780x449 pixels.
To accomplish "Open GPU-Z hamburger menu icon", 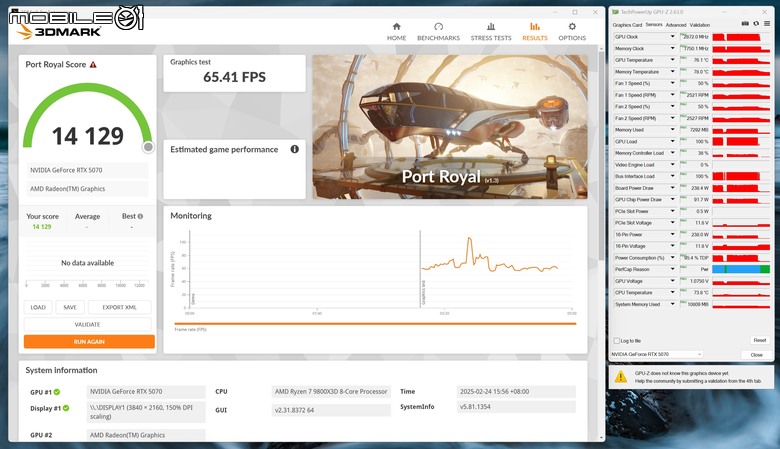I will 767,23.
